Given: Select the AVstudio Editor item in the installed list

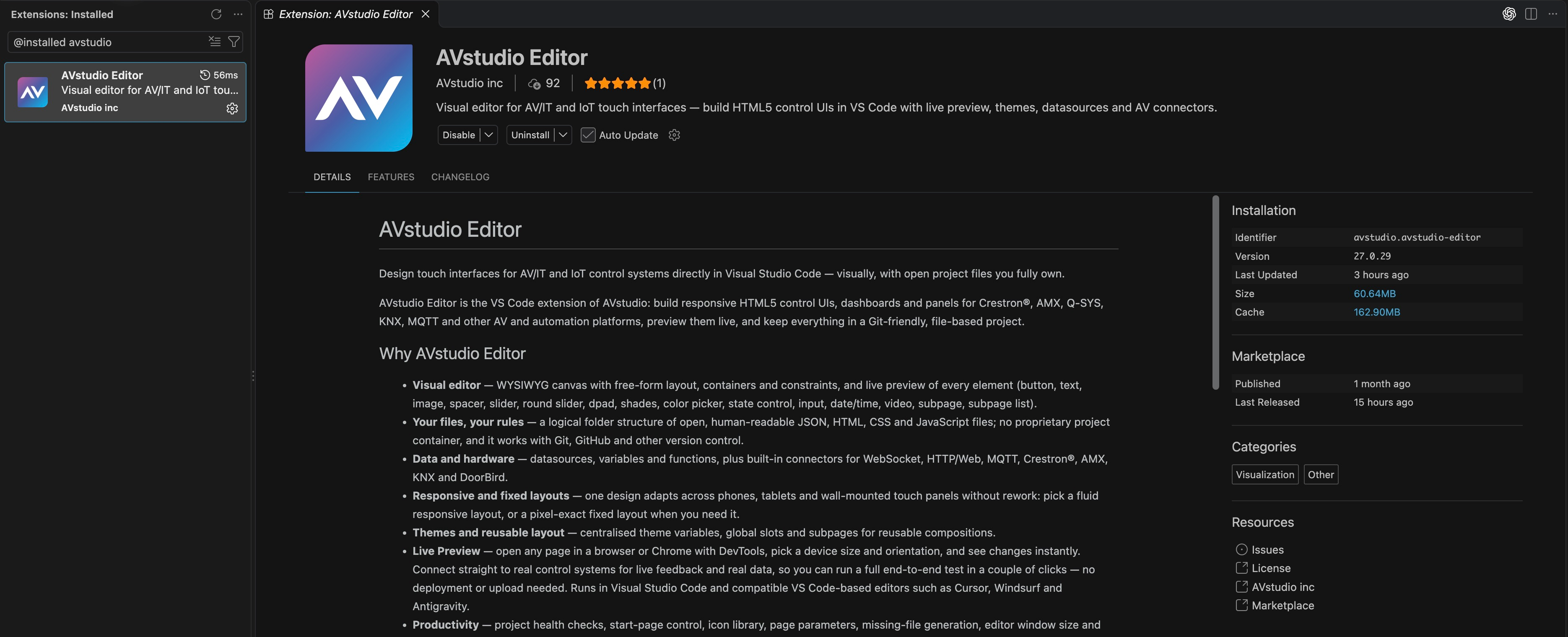Looking at the screenshot, I should pyautogui.click(x=125, y=92).
